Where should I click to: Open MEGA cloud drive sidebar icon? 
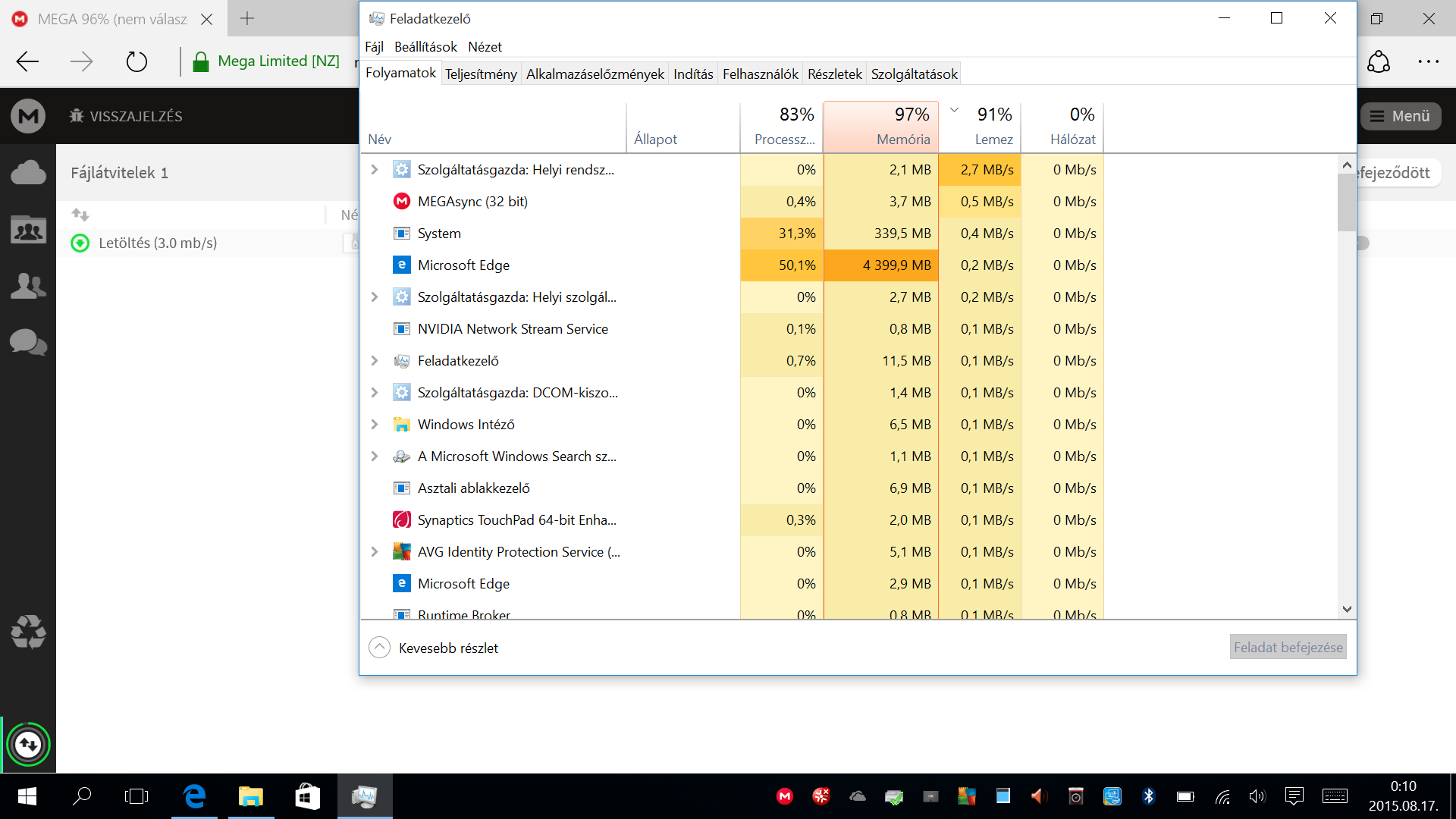pyautogui.click(x=28, y=173)
